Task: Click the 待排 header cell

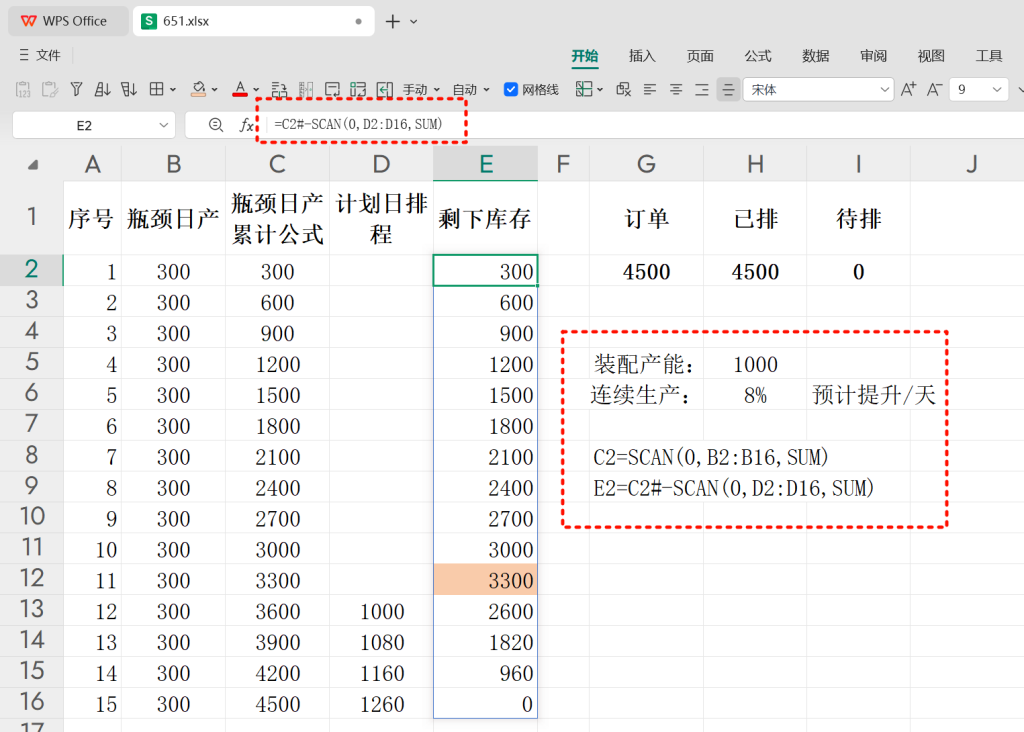Action: pyautogui.click(x=858, y=218)
